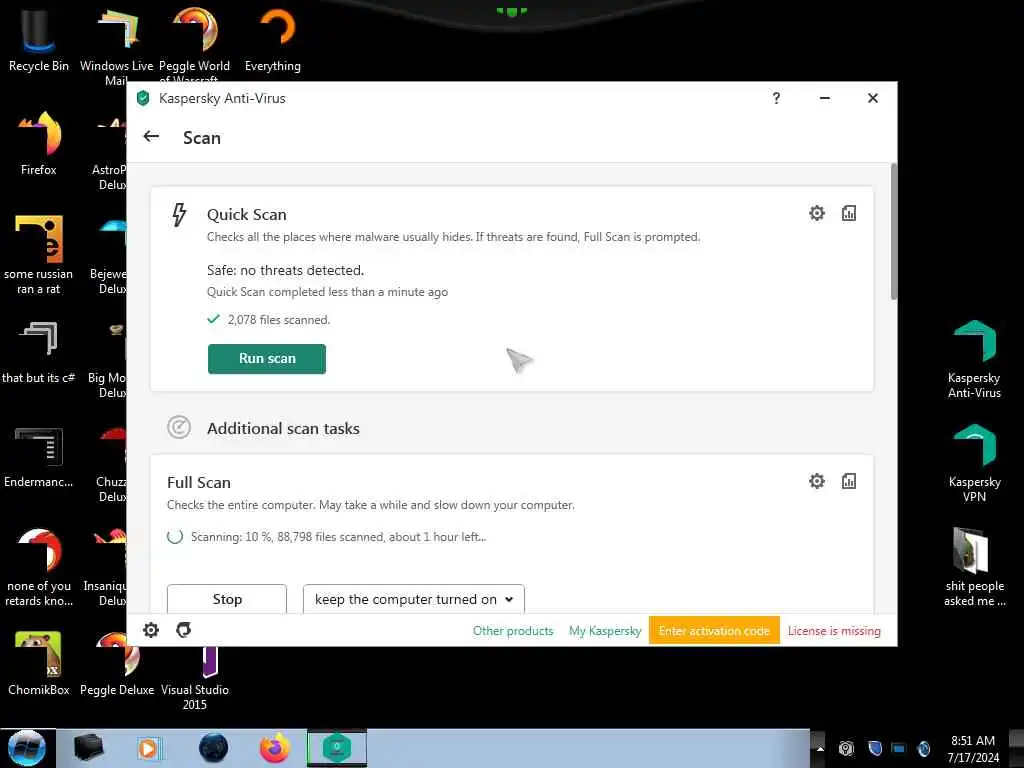Select the Visual Studio 2015 desktop icon
Viewport: 1024px width, 768px height.
click(195, 677)
